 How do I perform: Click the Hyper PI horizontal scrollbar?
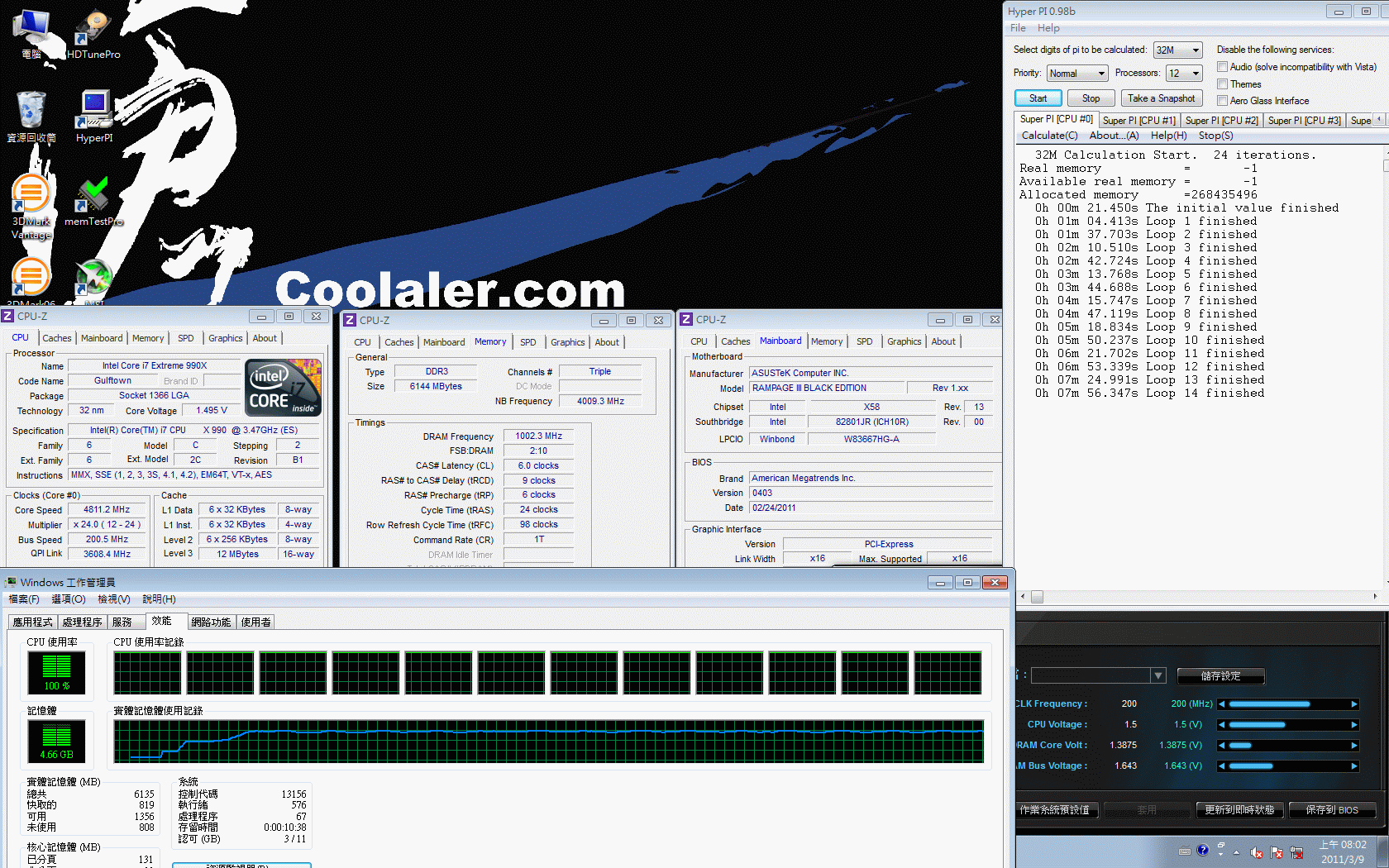click(1199, 597)
